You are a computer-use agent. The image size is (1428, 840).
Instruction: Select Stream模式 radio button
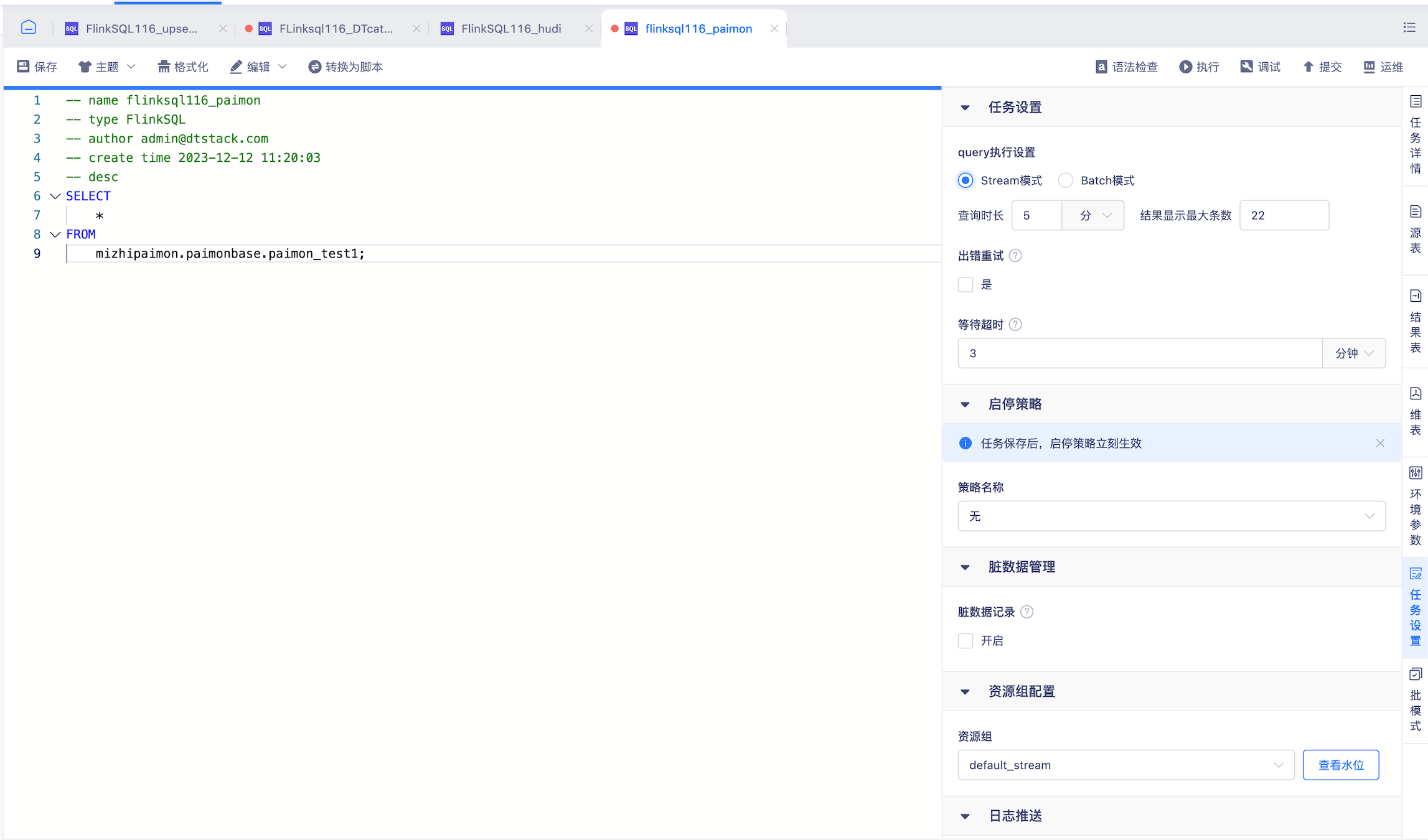pos(965,180)
